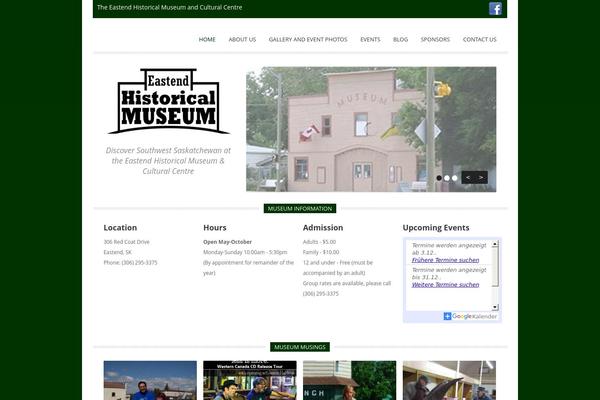Open first Museum Musings thumbnail with blue sky
This screenshot has height=400, width=600.
click(x=150, y=380)
